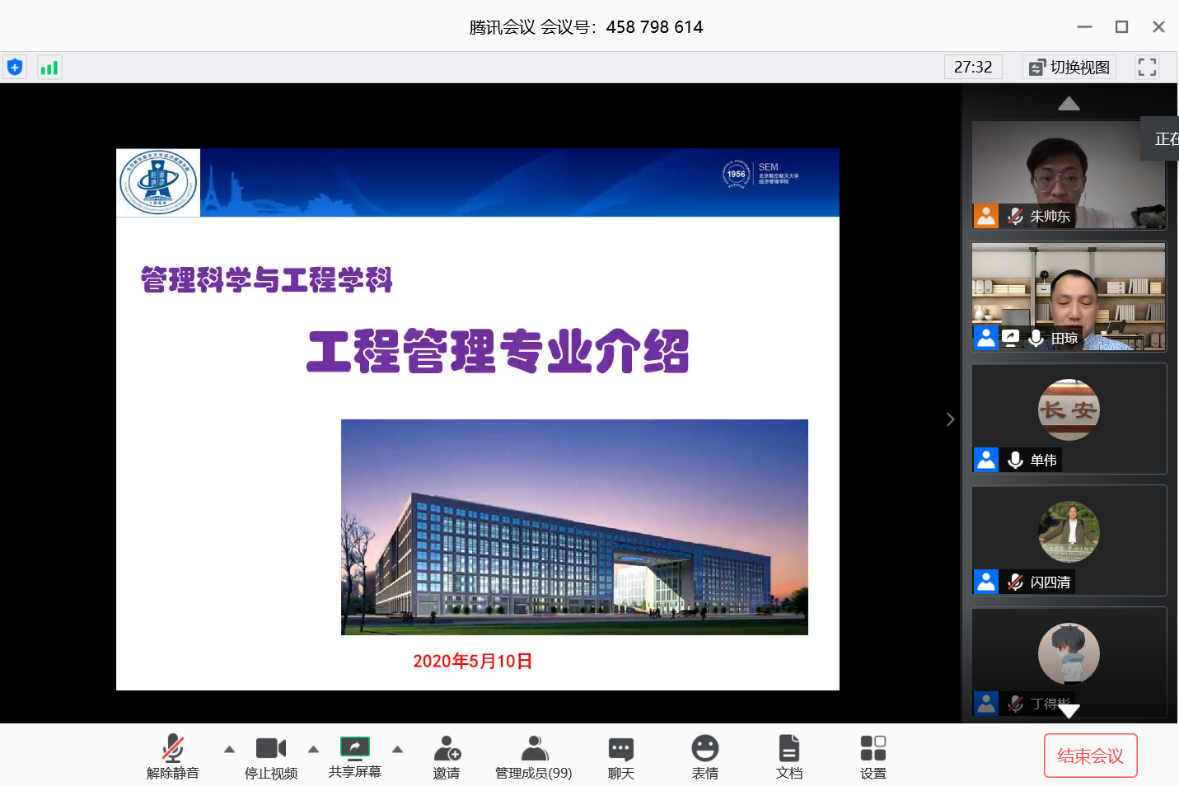Check the green network signal icon

pos(48,67)
